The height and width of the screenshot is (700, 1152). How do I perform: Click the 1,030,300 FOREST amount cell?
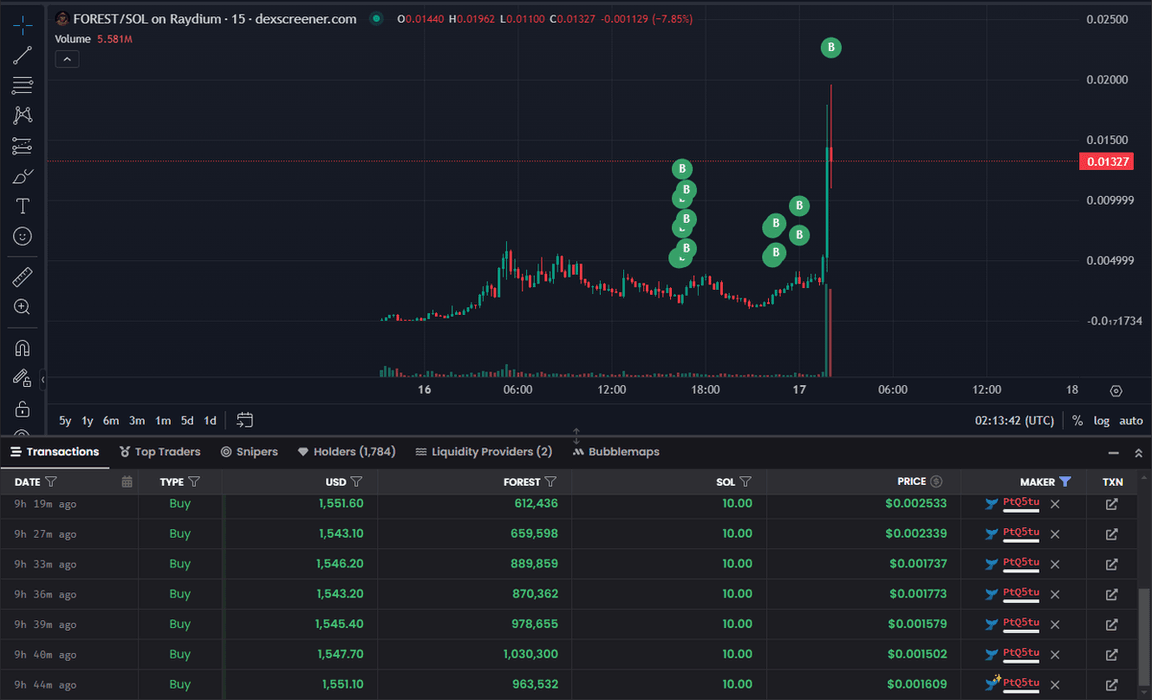530,654
